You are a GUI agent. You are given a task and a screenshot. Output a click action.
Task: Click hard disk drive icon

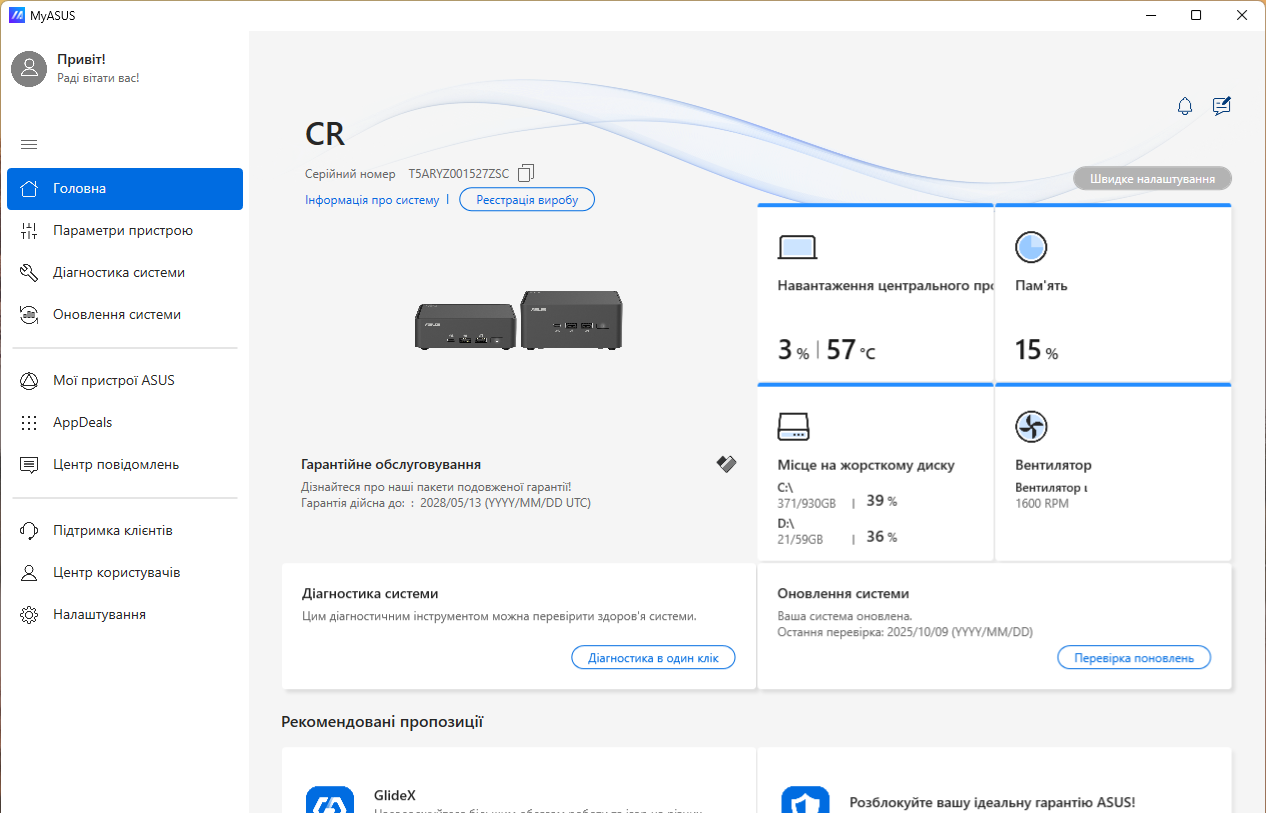click(794, 427)
